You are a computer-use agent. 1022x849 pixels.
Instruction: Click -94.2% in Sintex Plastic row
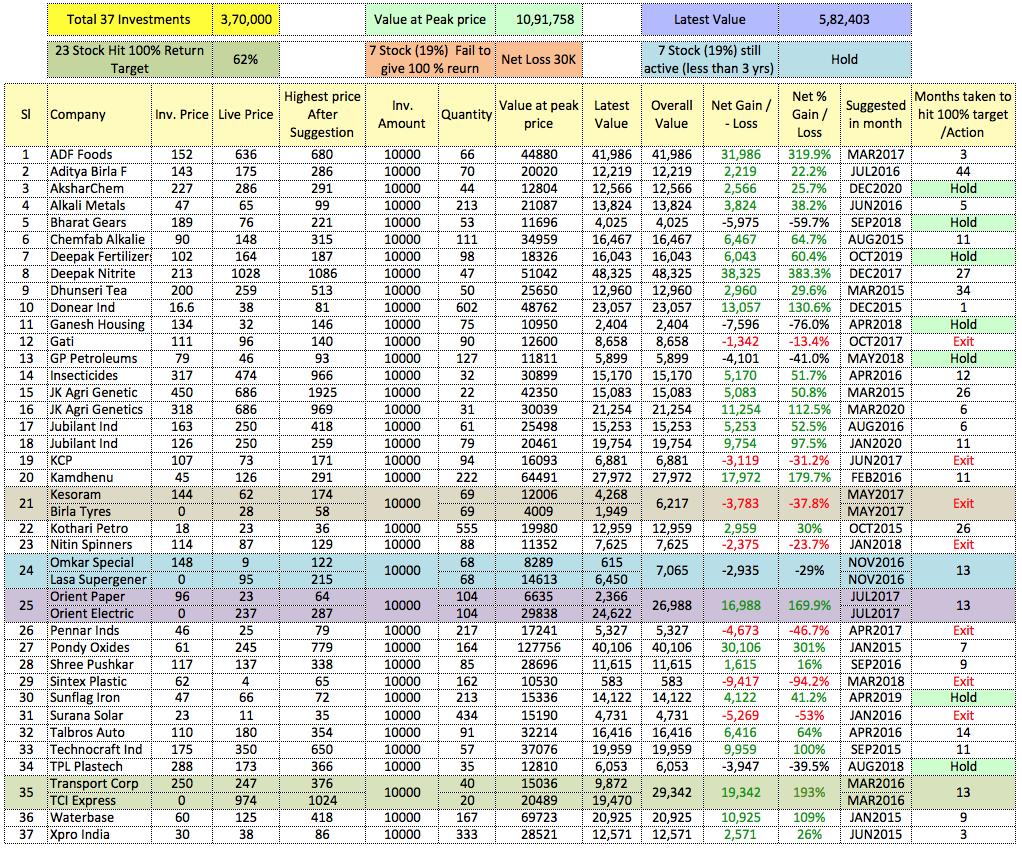(x=810, y=682)
